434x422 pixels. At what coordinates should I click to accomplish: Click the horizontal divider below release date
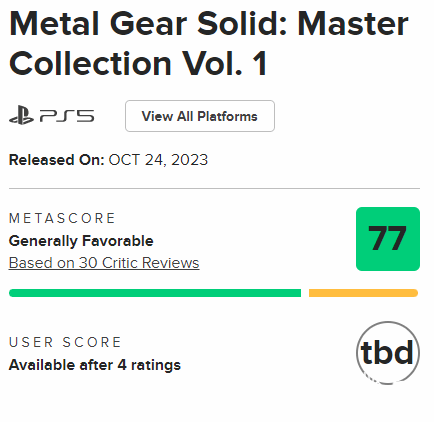pos(214,188)
